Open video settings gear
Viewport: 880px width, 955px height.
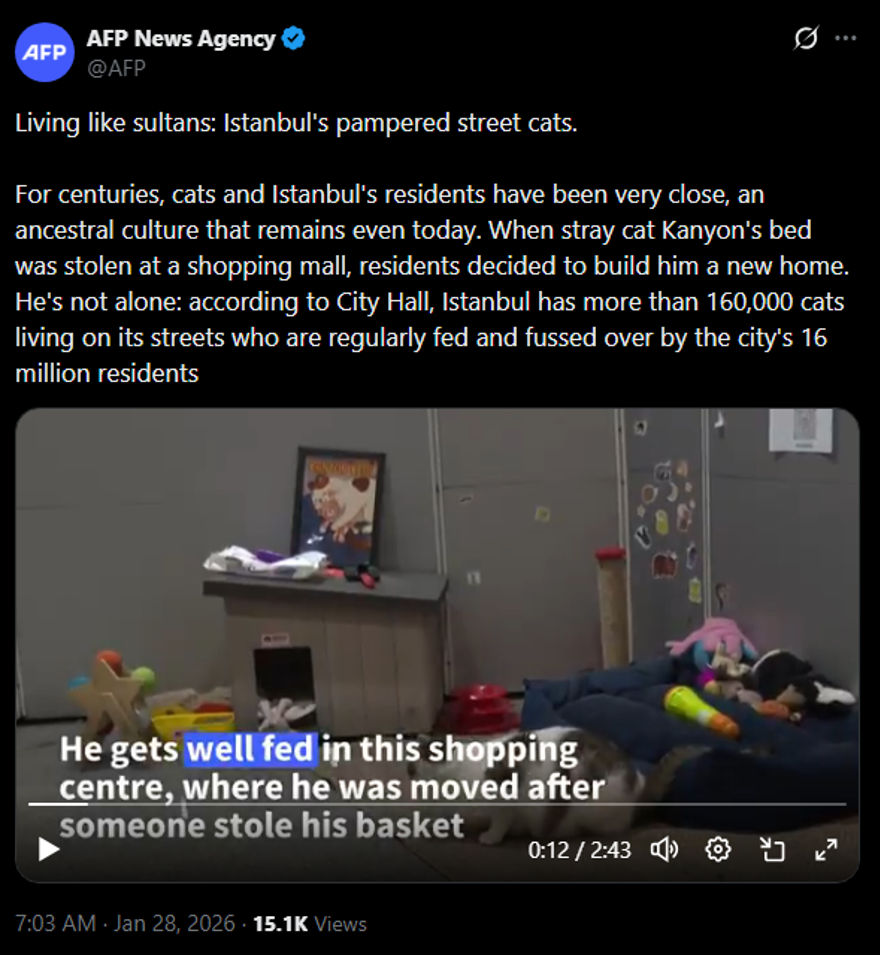(x=718, y=849)
